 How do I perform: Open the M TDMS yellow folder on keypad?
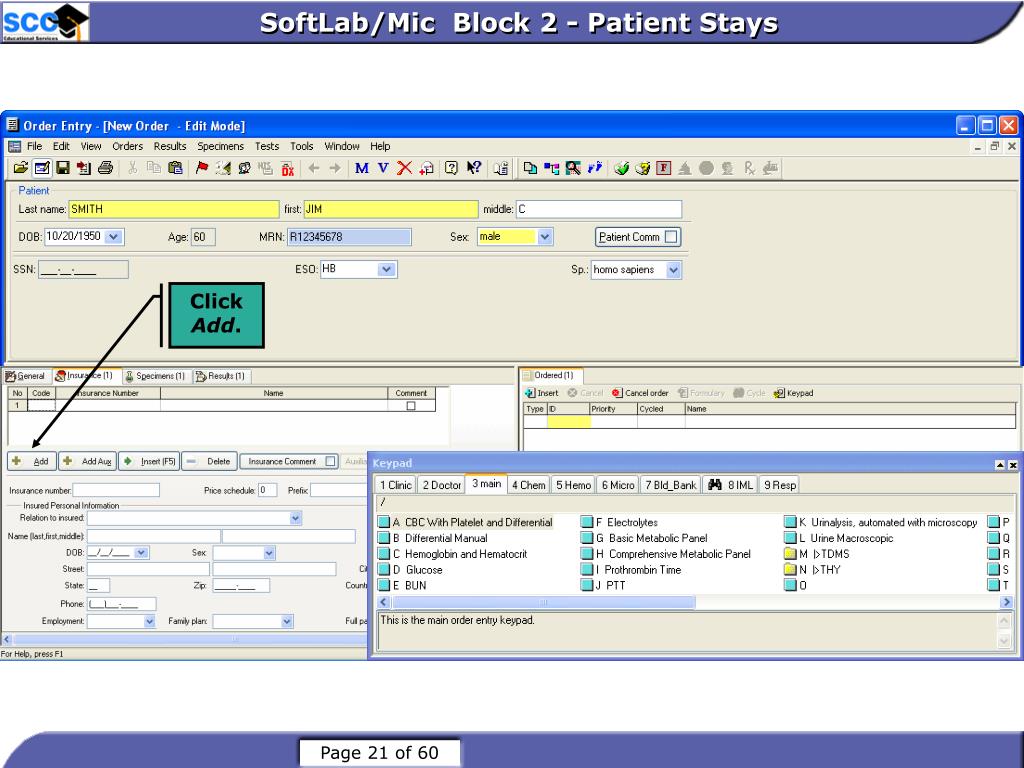pyautogui.click(x=818, y=554)
